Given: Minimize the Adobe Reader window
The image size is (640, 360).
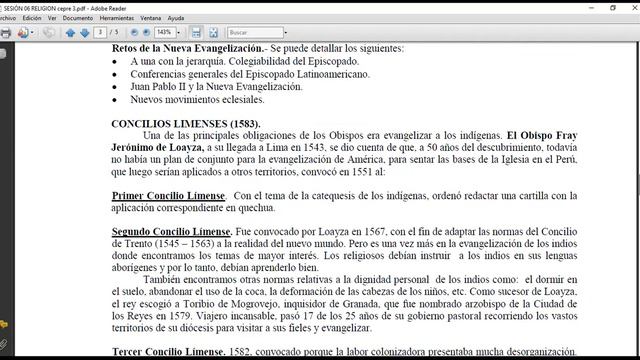Looking at the screenshot, I should click(x=591, y=8).
